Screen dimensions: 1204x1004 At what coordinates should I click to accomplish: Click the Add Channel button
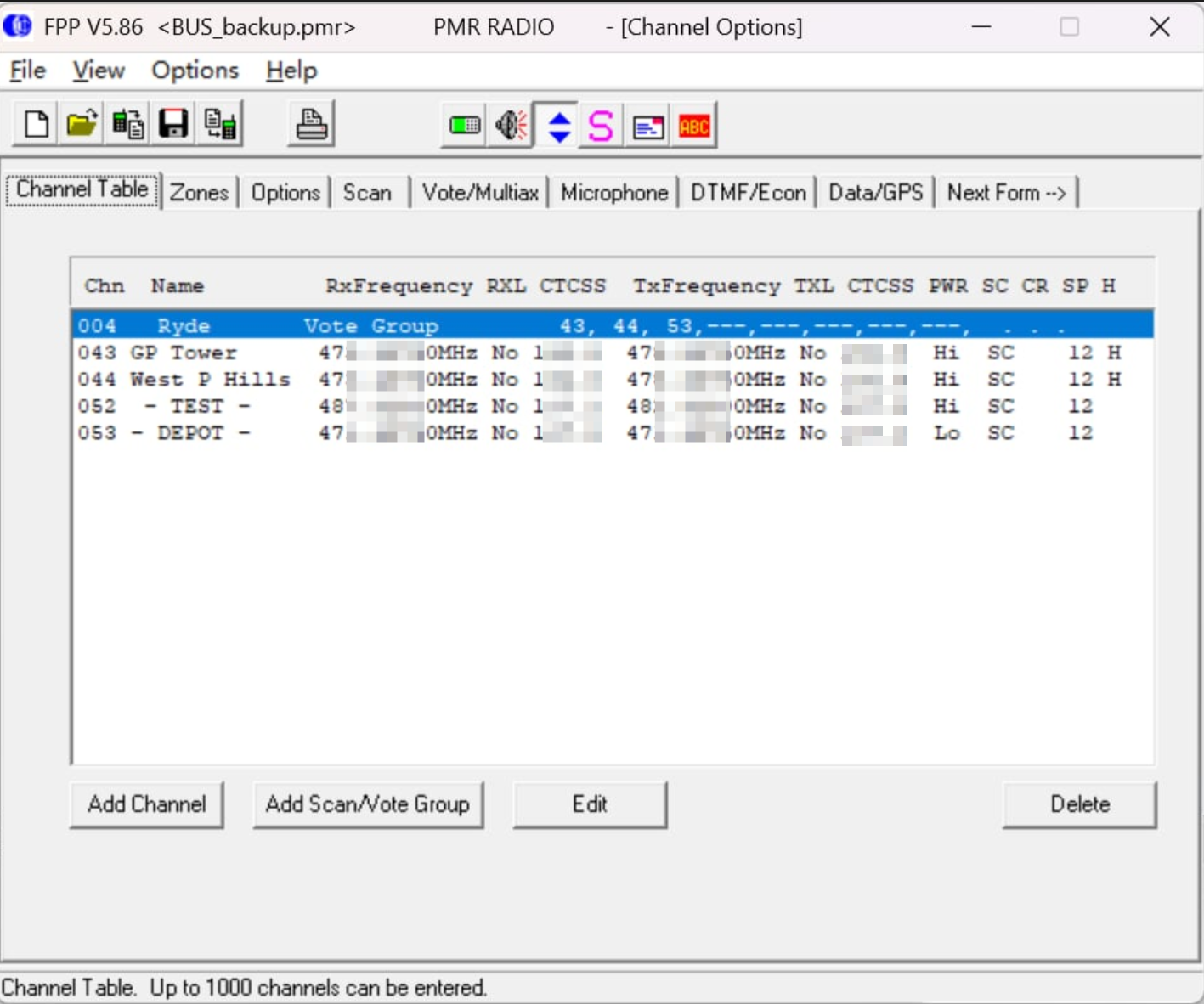pyautogui.click(x=147, y=804)
